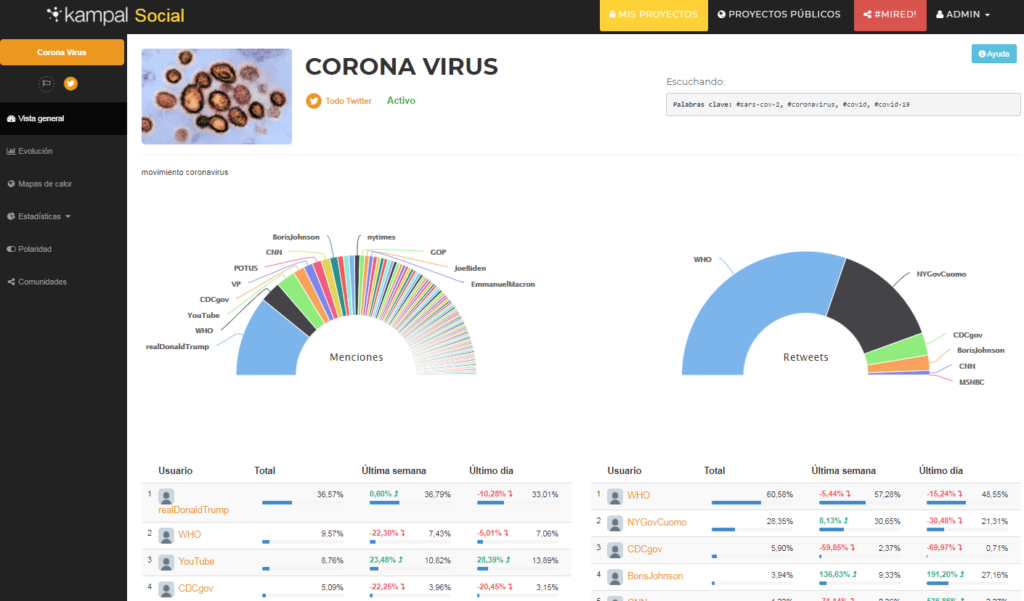The width and height of the screenshot is (1024, 601).
Task: Click the flag icon under Corona Virus
Action: coord(46,83)
